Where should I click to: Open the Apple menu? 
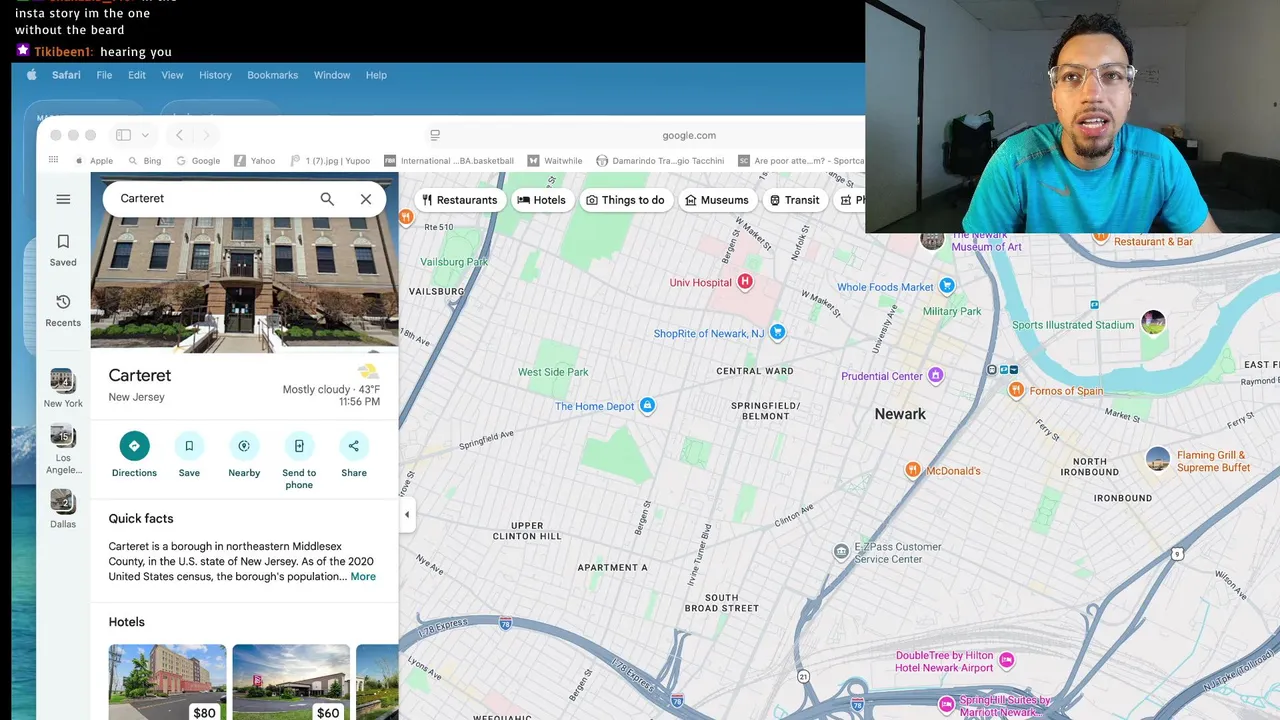coord(31,75)
